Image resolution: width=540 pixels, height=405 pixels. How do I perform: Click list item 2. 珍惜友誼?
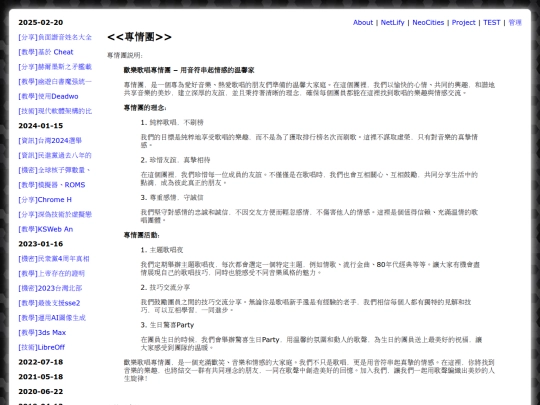pyautogui.click(x=175, y=160)
